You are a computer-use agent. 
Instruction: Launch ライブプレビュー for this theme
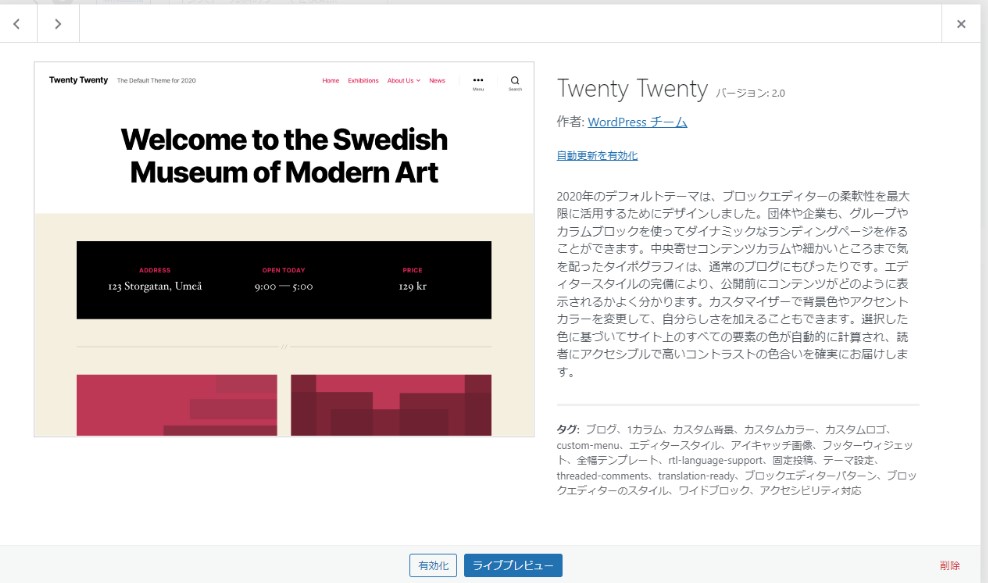click(513, 566)
